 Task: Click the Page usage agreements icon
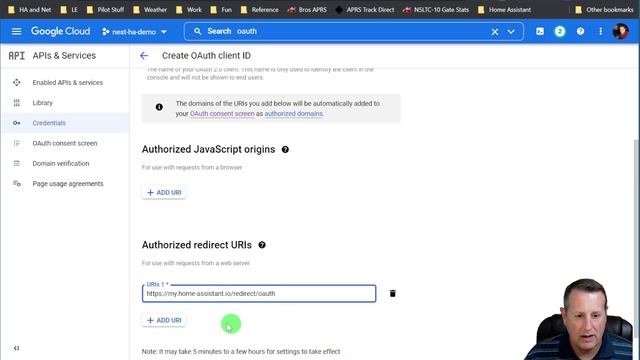click(16, 184)
